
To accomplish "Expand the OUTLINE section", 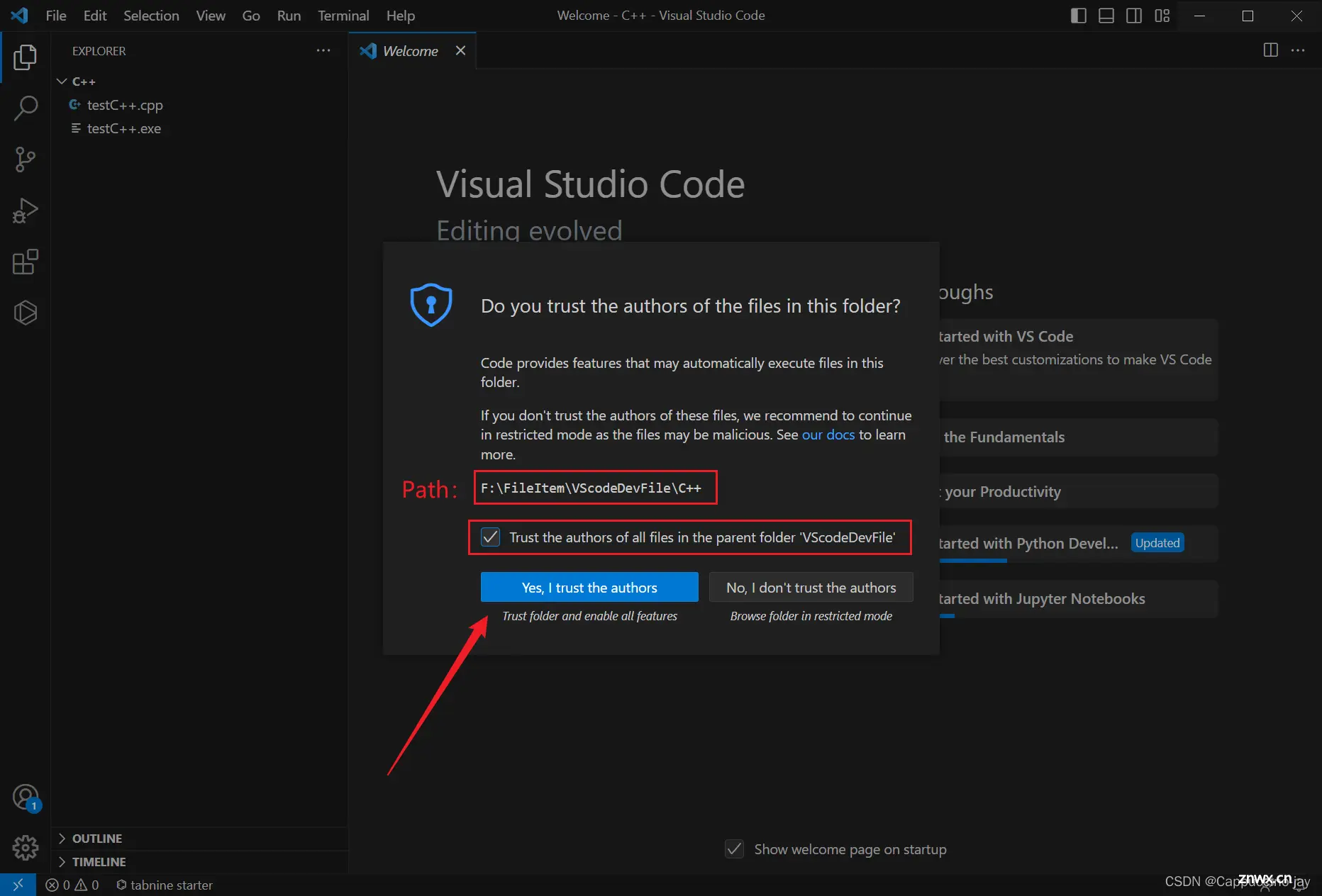I will point(199,839).
